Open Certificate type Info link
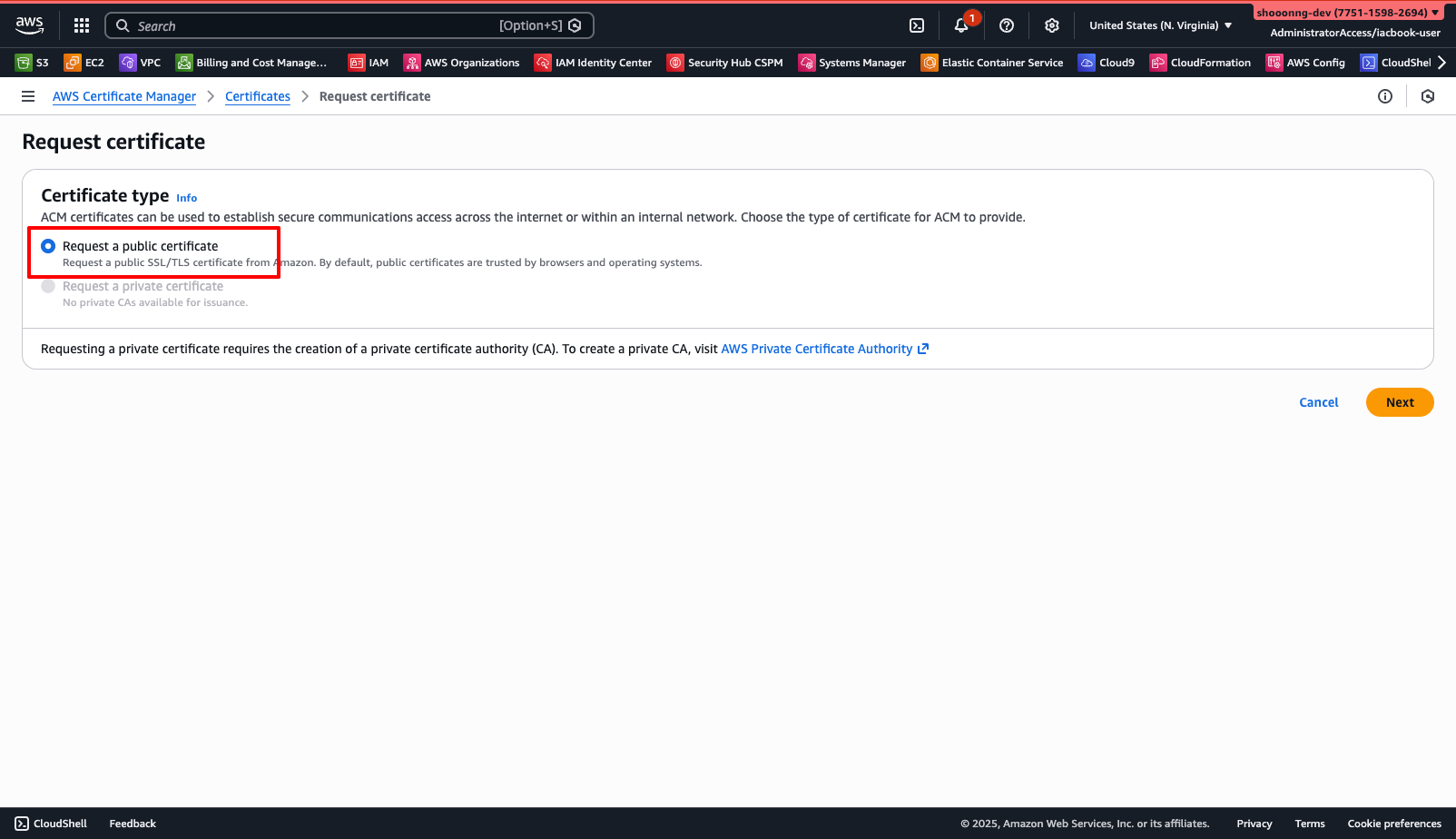 (186, 198)
